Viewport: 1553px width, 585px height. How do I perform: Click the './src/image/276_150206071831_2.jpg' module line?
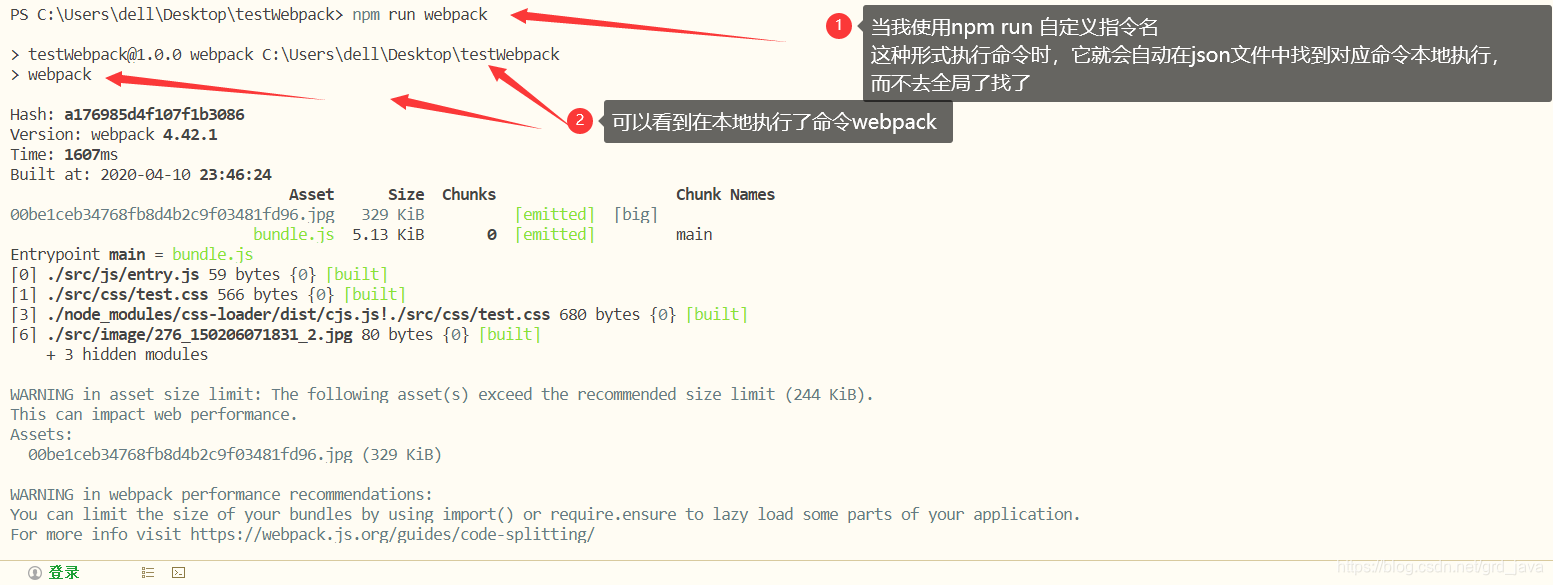click(x=276, y=334)
